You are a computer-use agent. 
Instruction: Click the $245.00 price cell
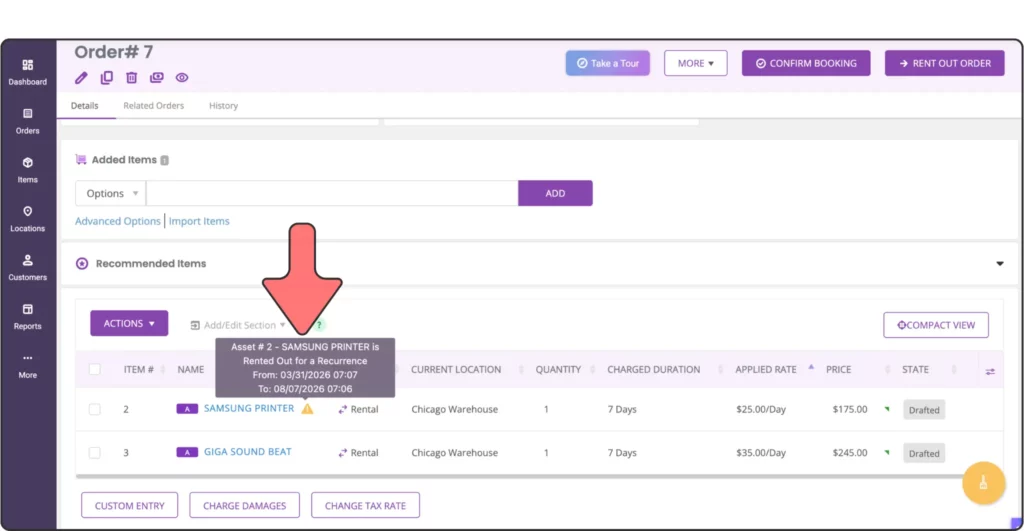850,452
